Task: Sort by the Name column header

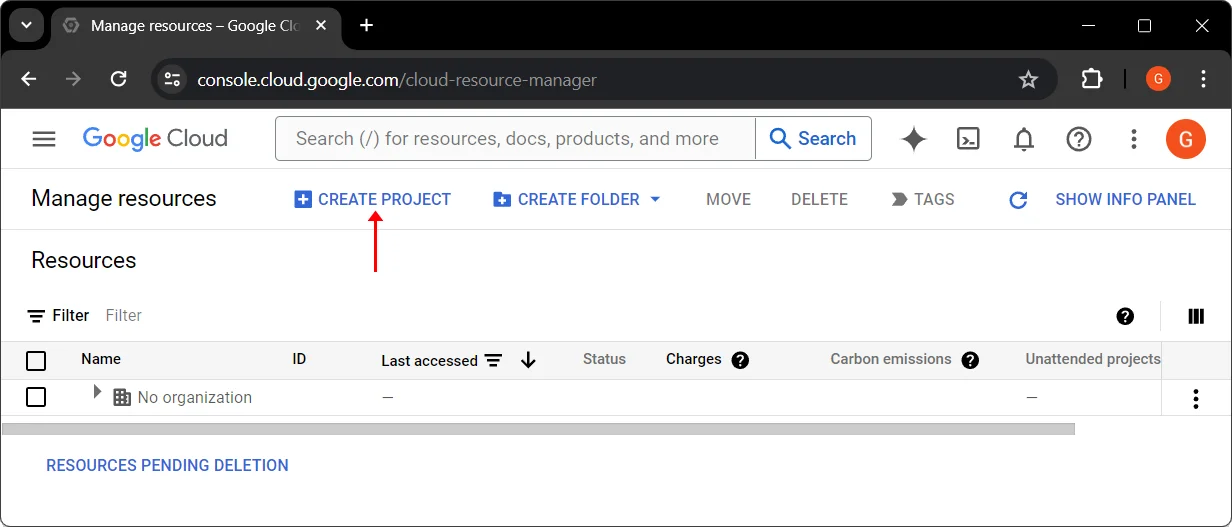Action: [101, 359]
